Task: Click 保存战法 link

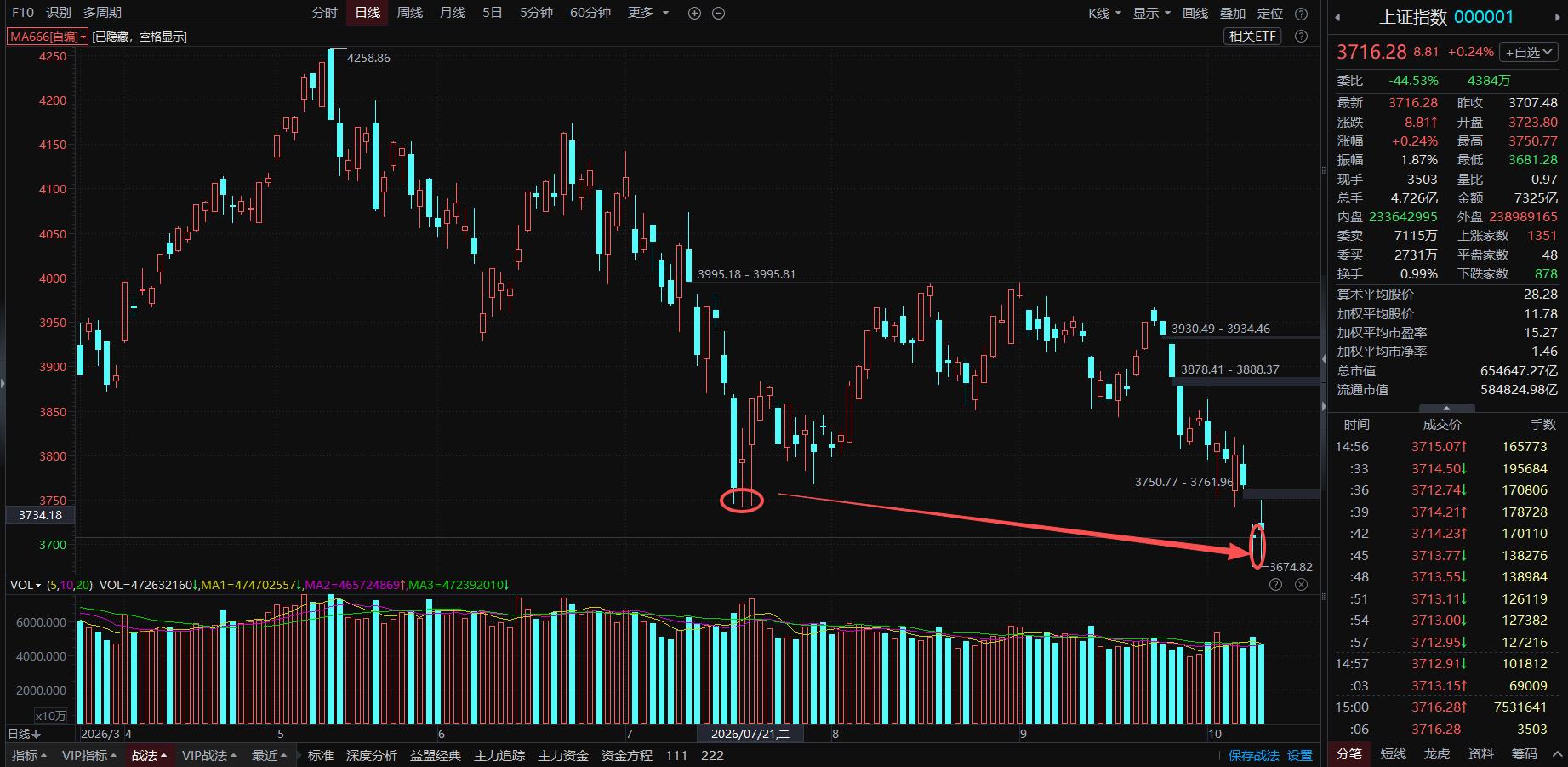Action: (1253, 755)
